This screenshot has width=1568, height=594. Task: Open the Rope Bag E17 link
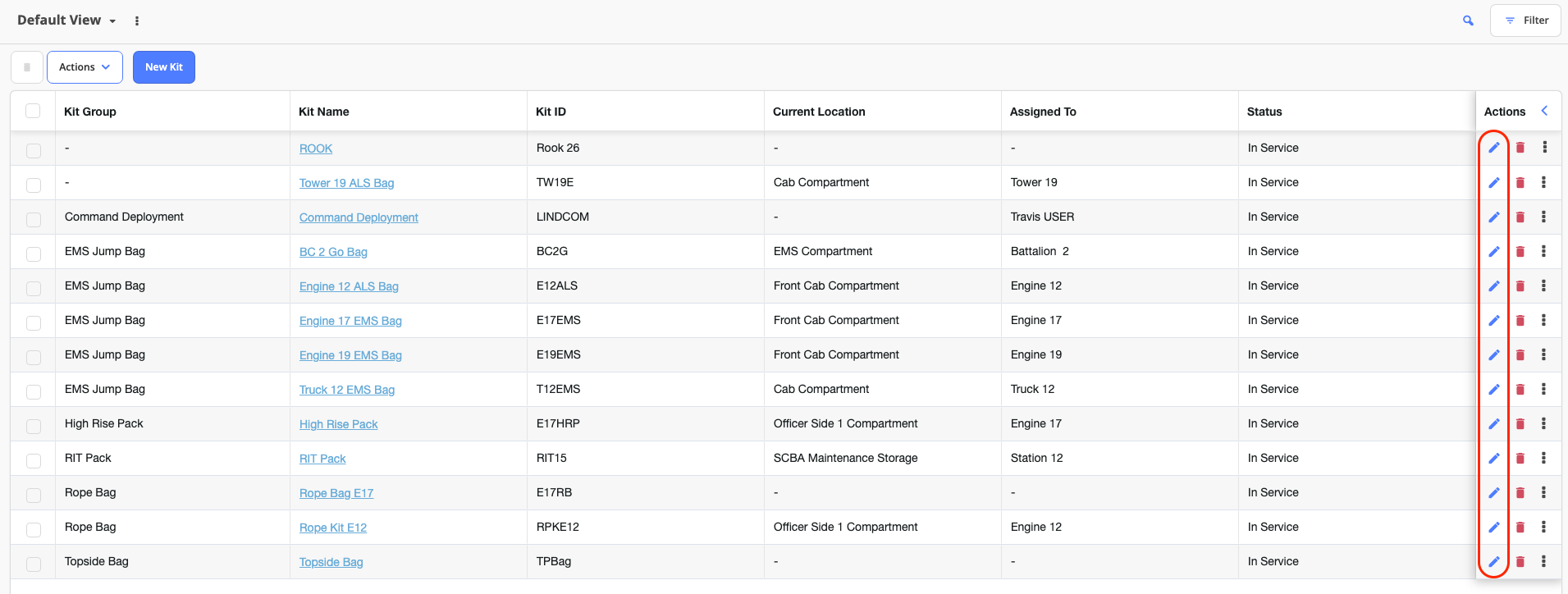(336, 493)
